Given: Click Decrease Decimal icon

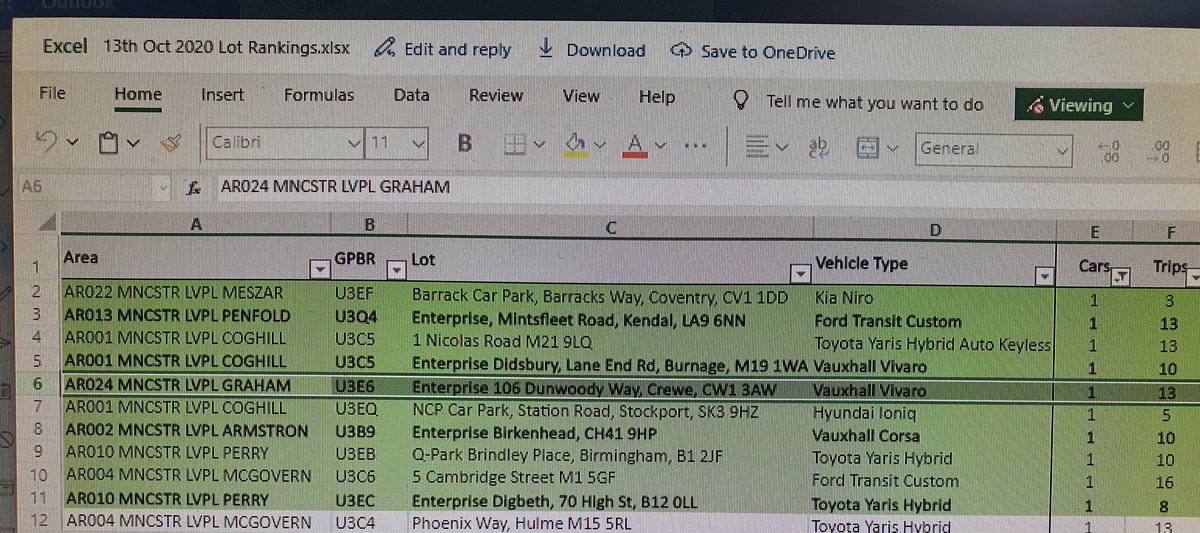Looking at the screenshot, I should [1160, 150].
